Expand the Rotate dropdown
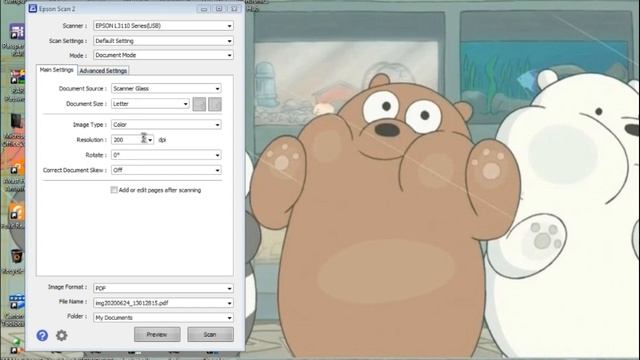 click(166, 155)
